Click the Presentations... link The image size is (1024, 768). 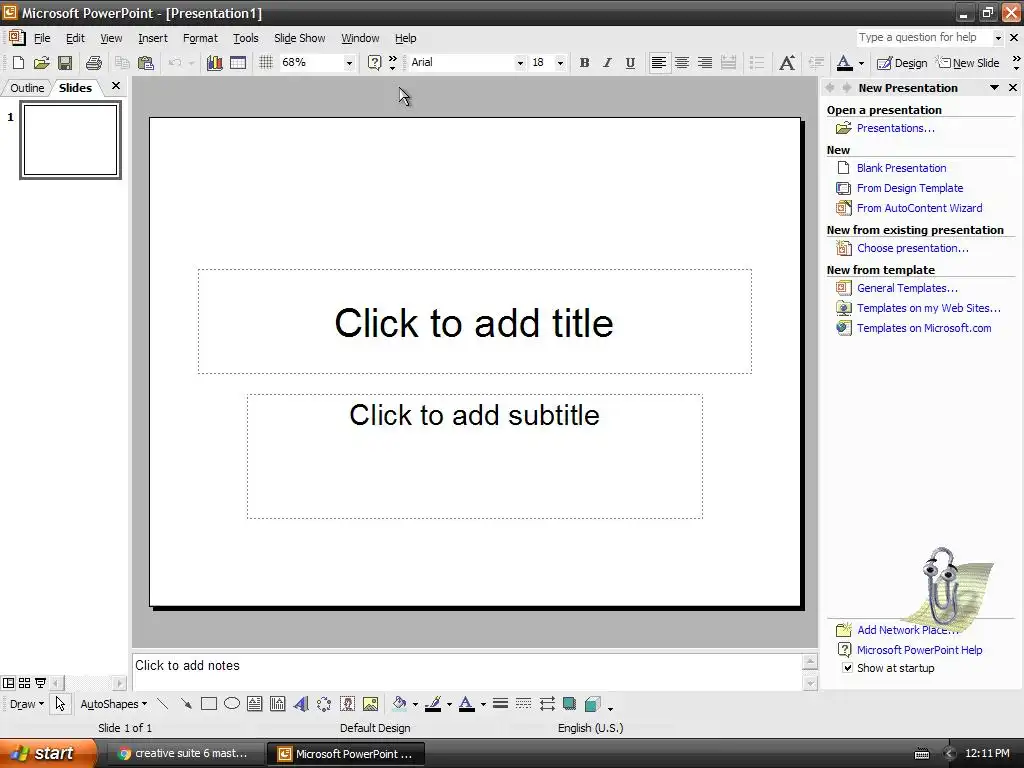click(x=895, y=128)
